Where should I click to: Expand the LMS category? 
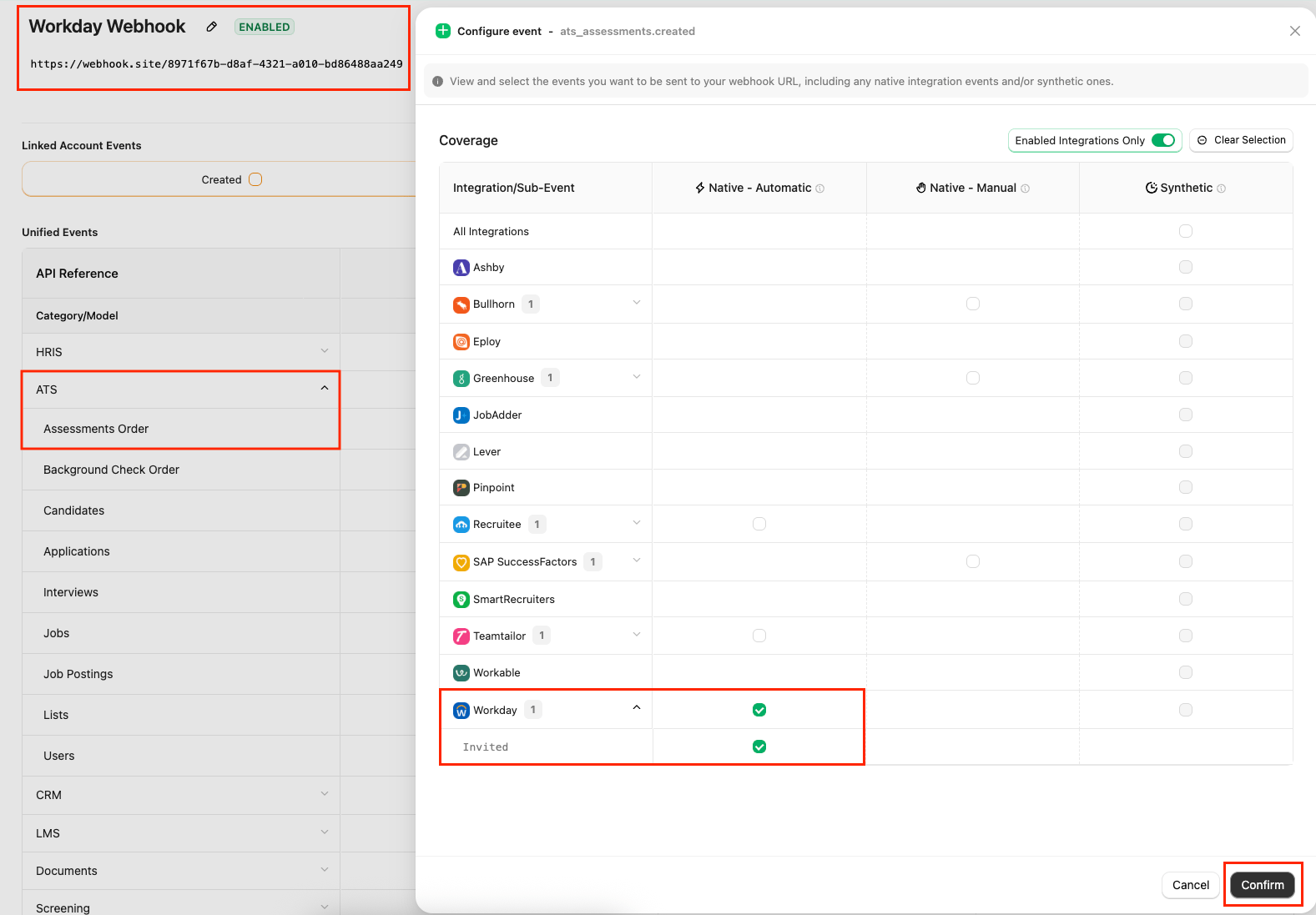[x=325, y=832]
